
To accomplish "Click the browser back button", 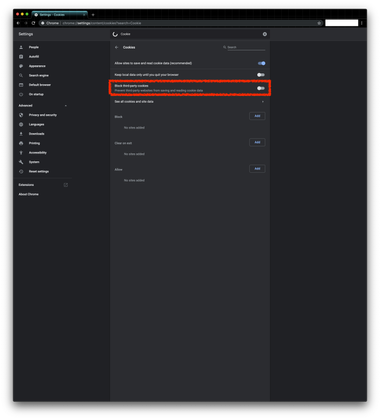I will 18,23.
